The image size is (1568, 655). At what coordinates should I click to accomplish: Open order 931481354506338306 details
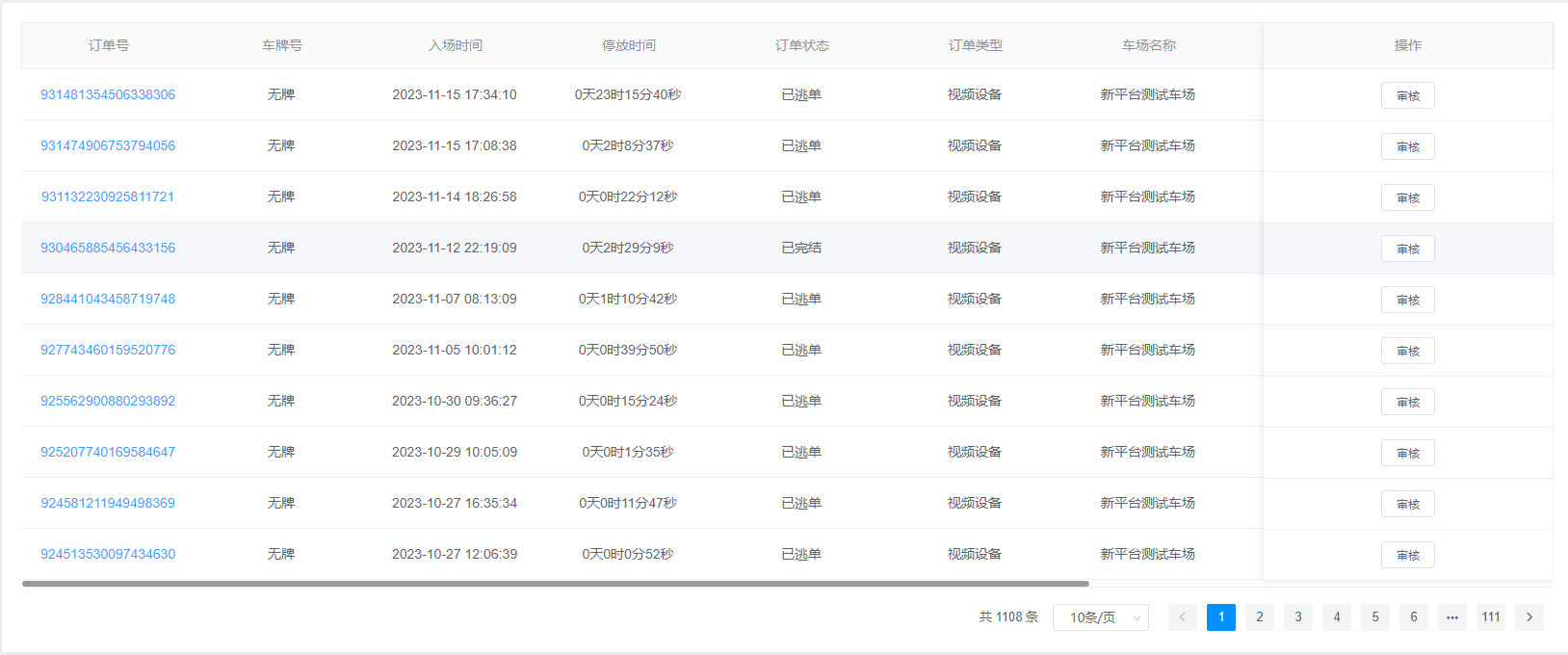point(108,94)
